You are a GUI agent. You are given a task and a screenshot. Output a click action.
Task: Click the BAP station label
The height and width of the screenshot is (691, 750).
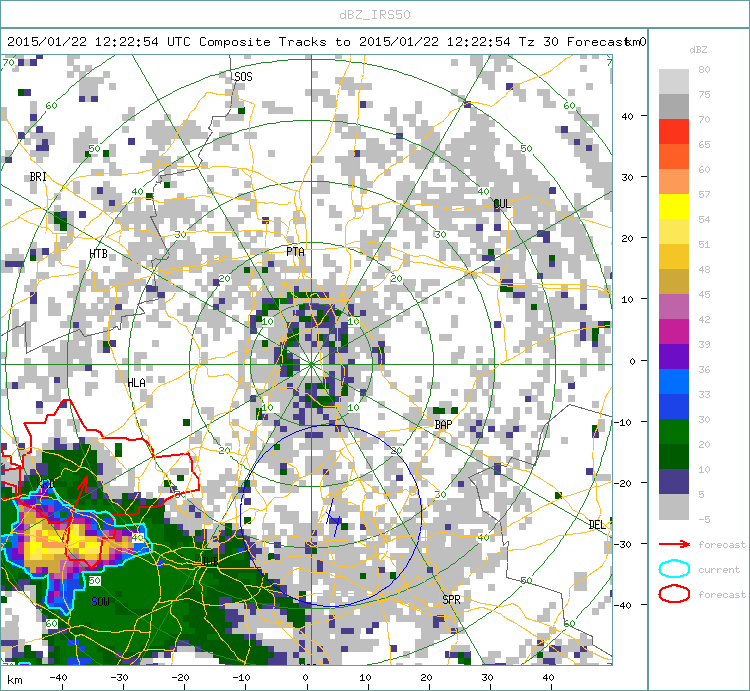coord(443,425)
